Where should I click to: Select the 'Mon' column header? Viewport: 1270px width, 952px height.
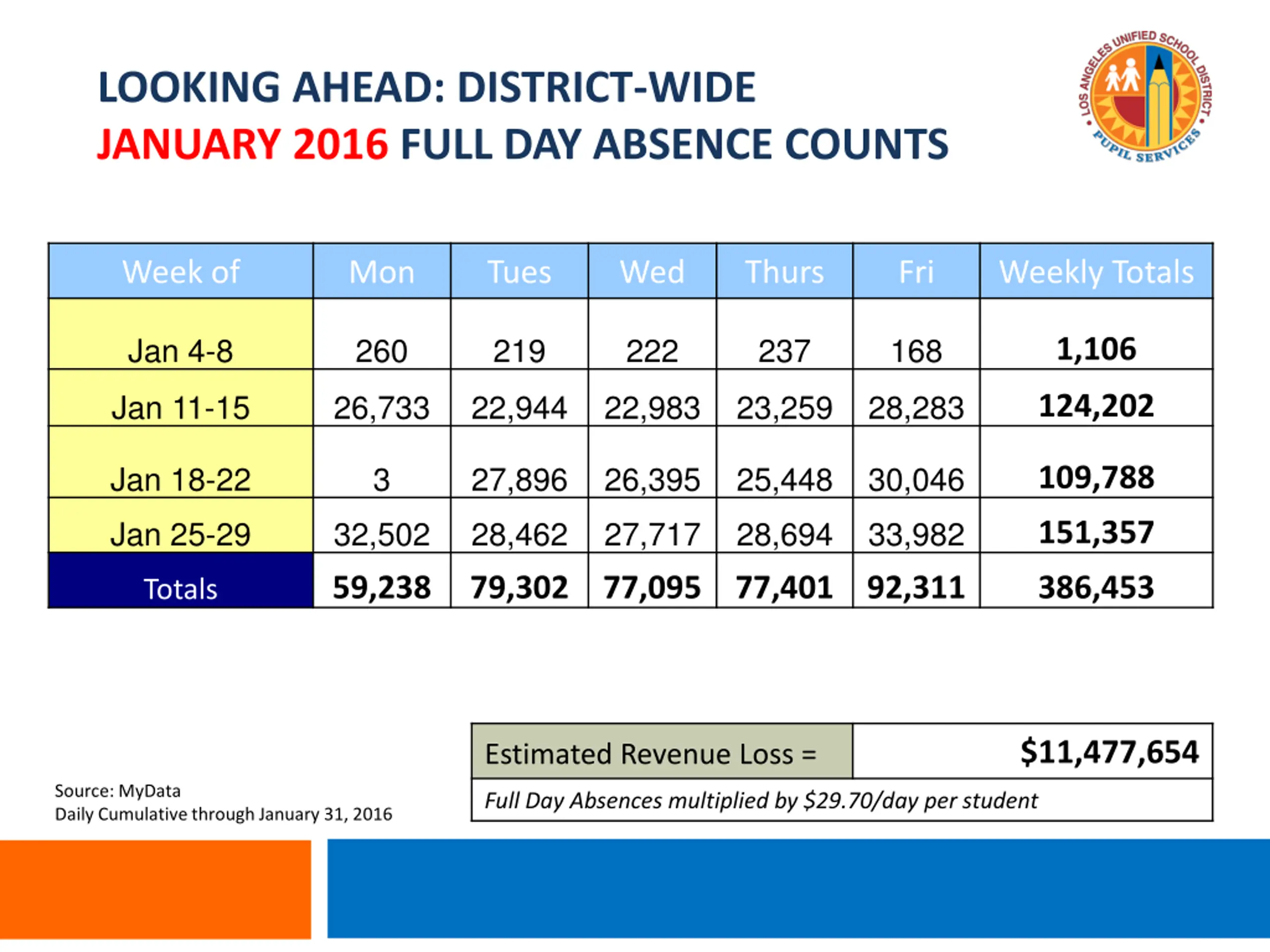[382, 271]
